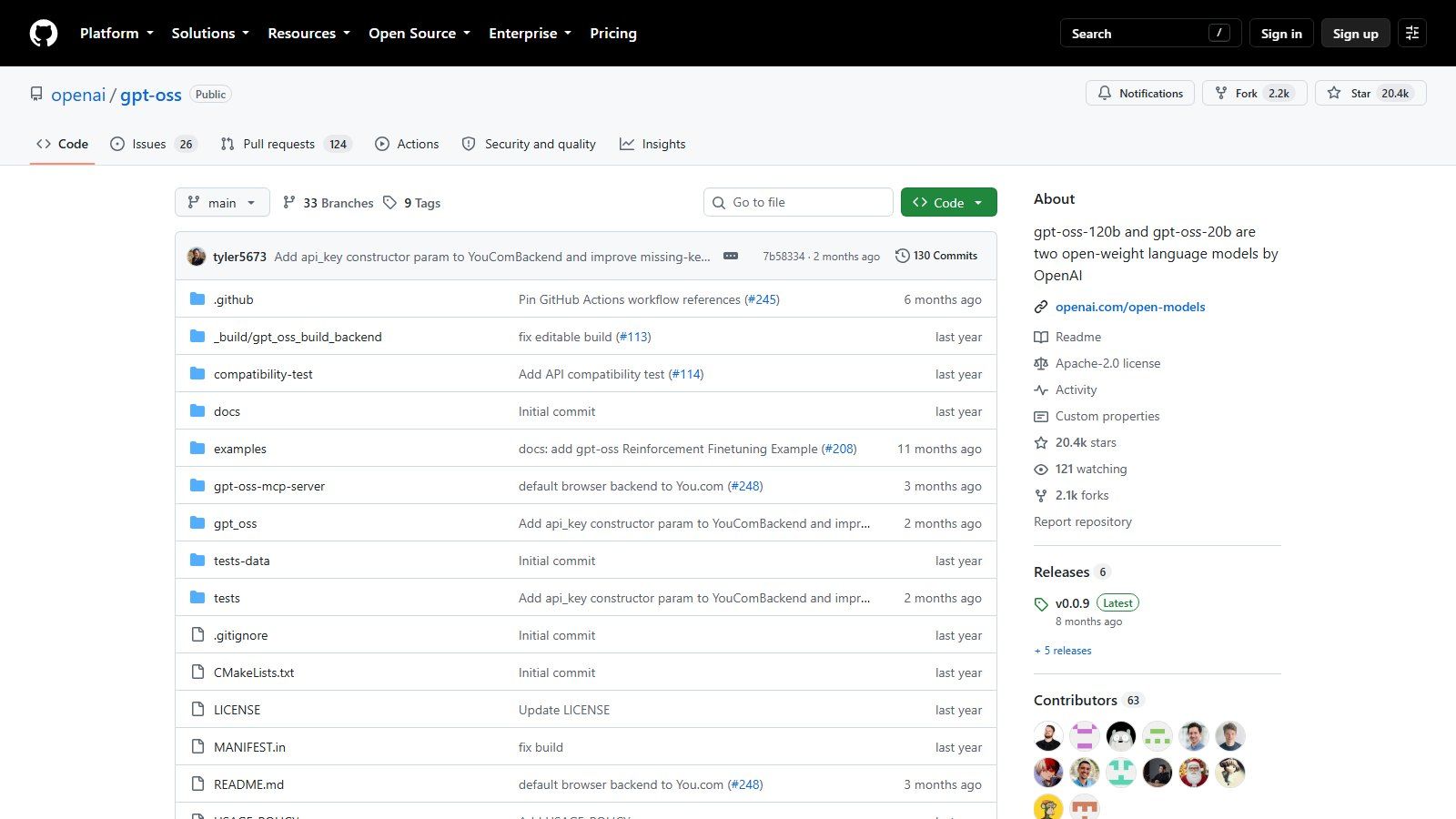Image resolution: width=1456 pixels, height=819 pixels.
Task: Click the scales icon beside Apache-2.0 license
Action: [x=1041, y=363]
